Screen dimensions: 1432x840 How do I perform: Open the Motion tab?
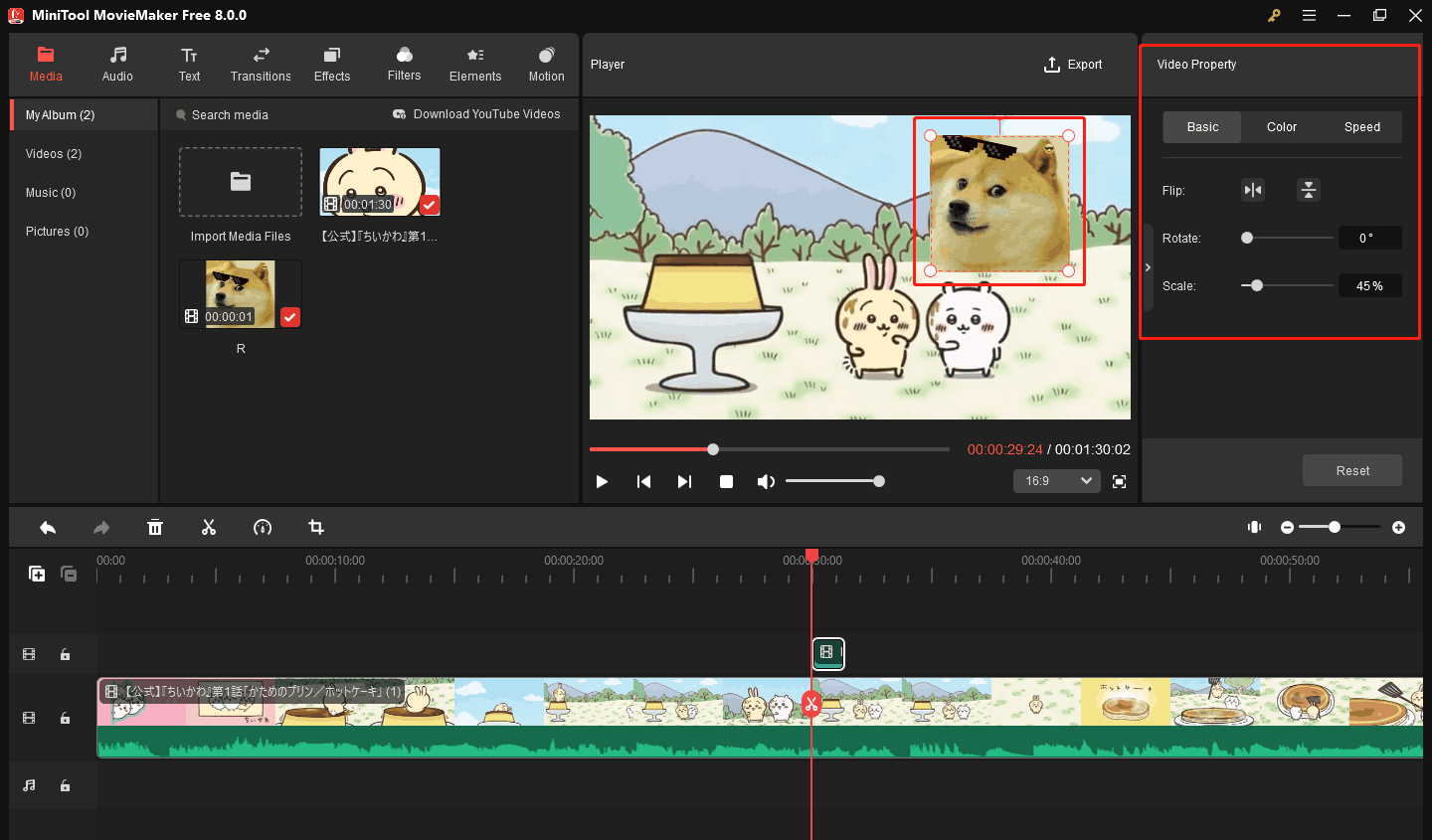click(x=546, y=65)
